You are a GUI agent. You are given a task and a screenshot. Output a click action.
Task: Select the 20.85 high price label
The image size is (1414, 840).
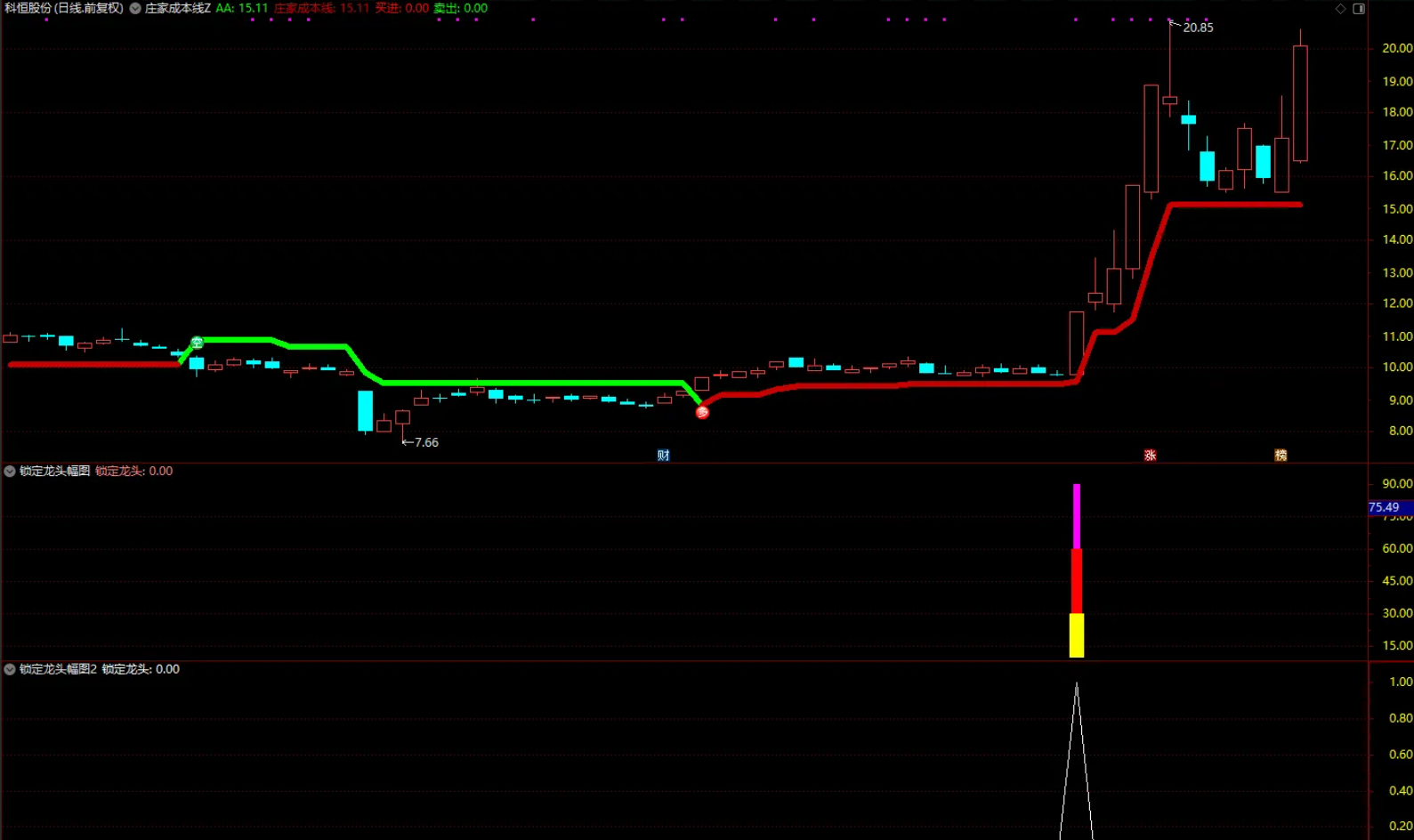(x=1198, y=28)
